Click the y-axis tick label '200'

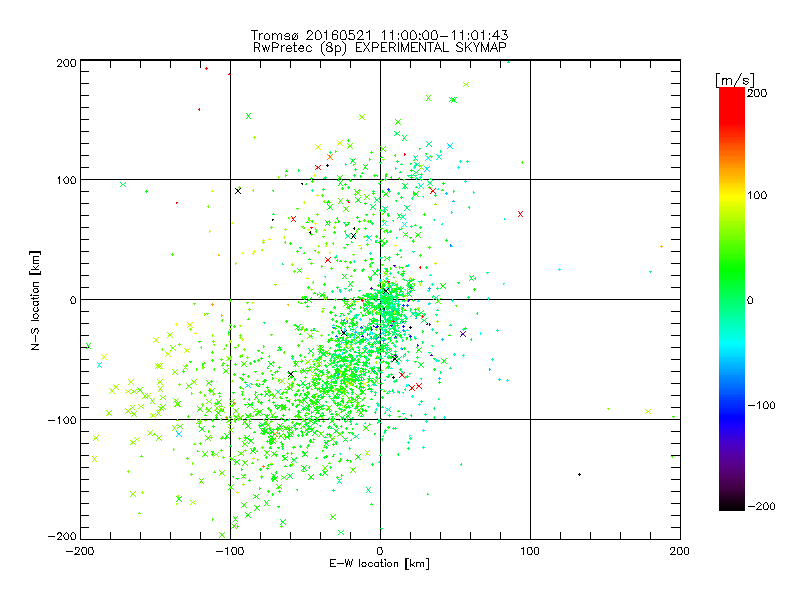point(67,63)
